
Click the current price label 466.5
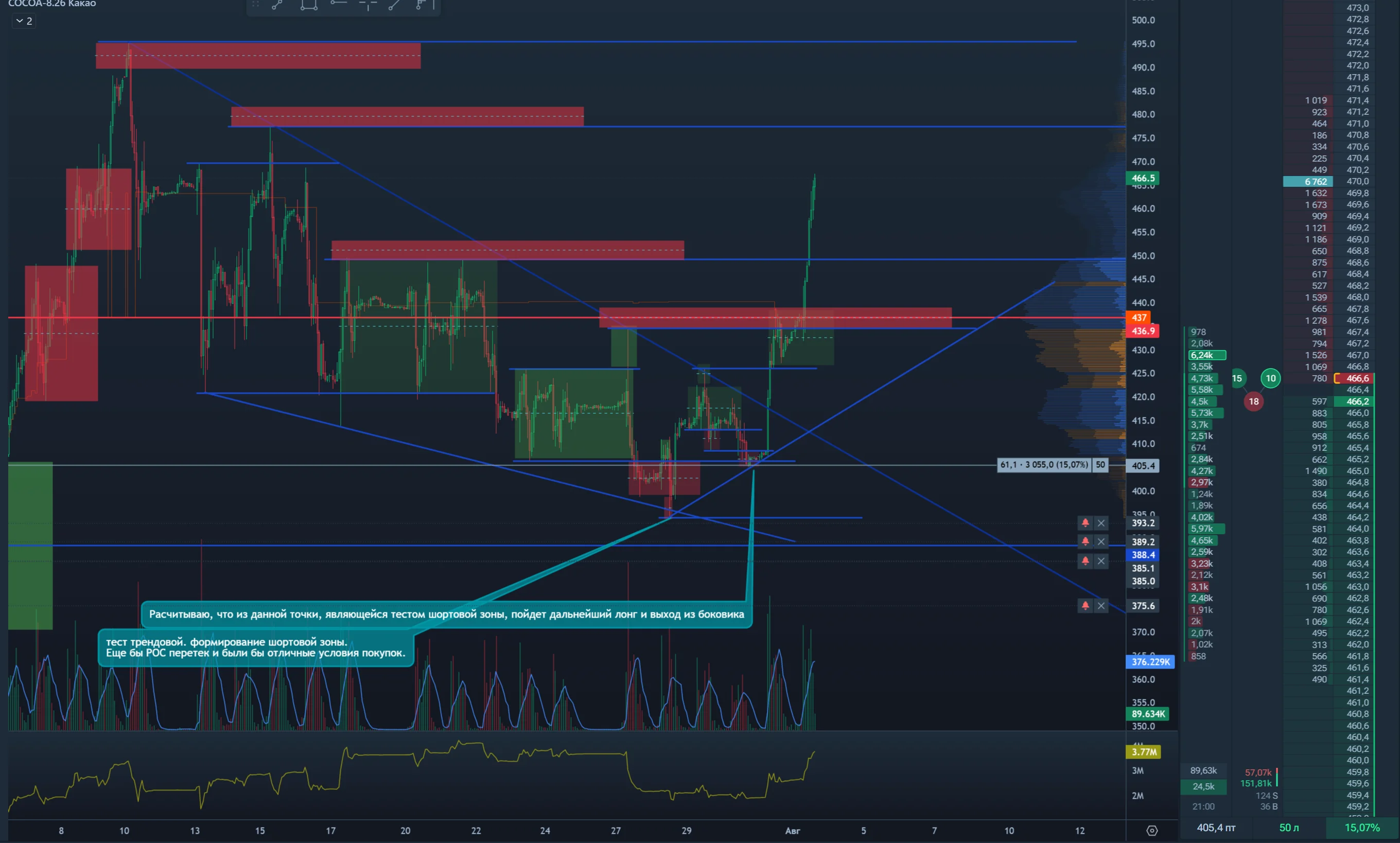point(1143,179)
